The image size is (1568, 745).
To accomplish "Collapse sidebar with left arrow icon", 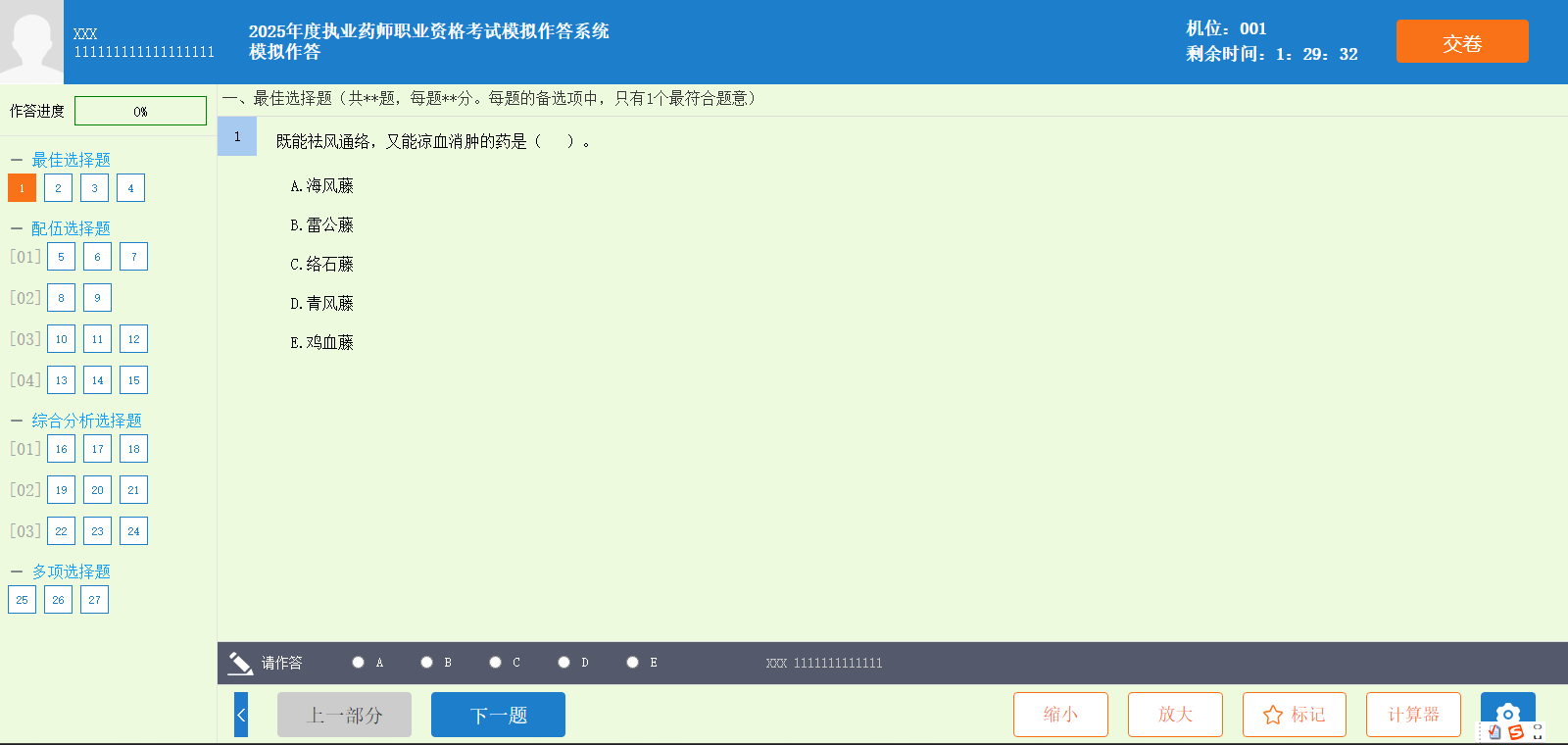I will 241,715.
